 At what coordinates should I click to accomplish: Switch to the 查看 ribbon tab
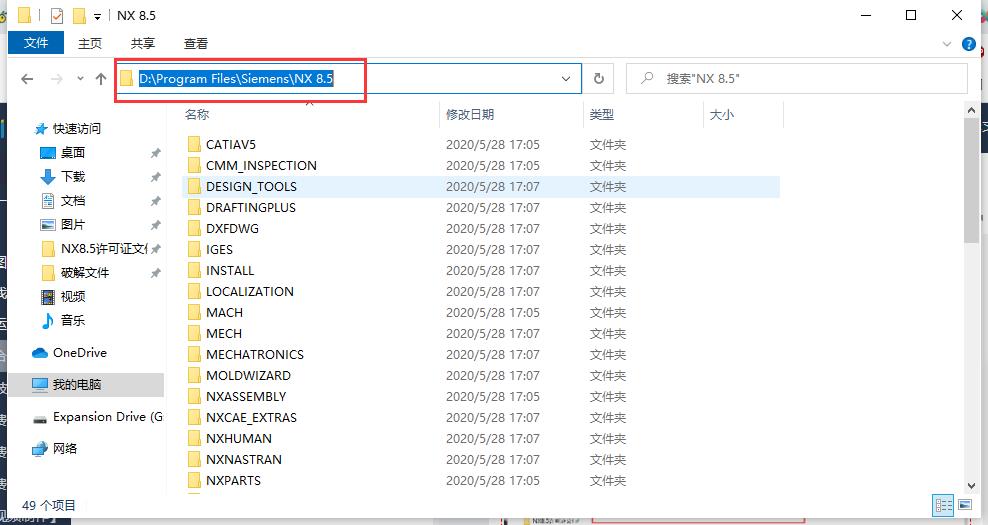195,43
